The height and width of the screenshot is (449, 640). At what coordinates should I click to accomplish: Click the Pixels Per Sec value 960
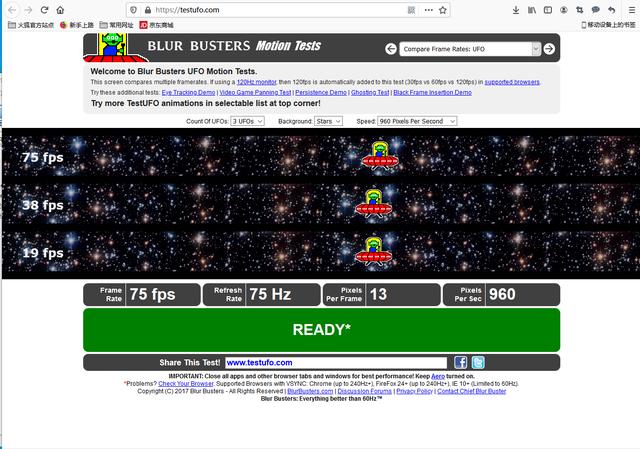502,294
